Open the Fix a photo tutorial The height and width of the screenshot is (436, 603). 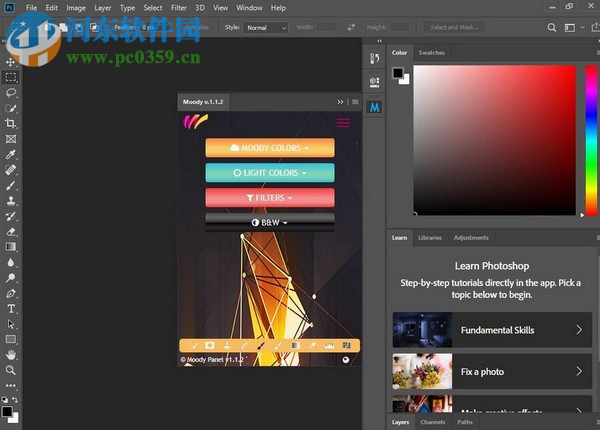click(492, 372)
